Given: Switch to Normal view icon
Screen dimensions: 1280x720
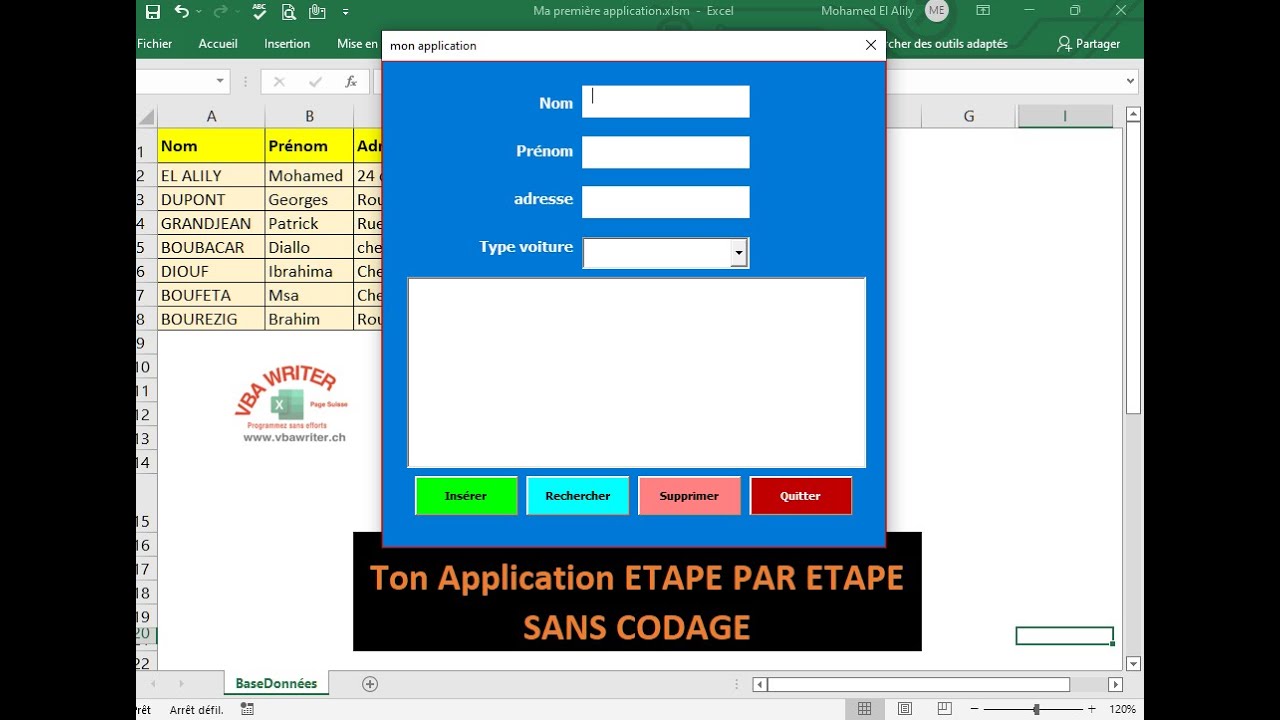Looking at the screenshot, I should coord(865,709).
